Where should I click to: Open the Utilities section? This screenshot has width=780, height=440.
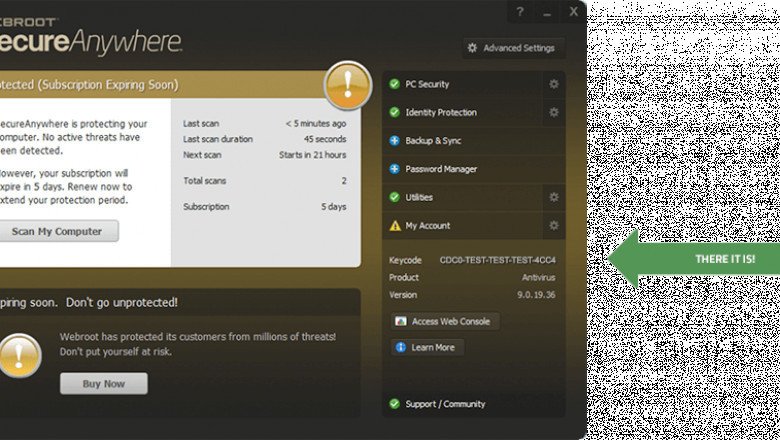(462, 197)
